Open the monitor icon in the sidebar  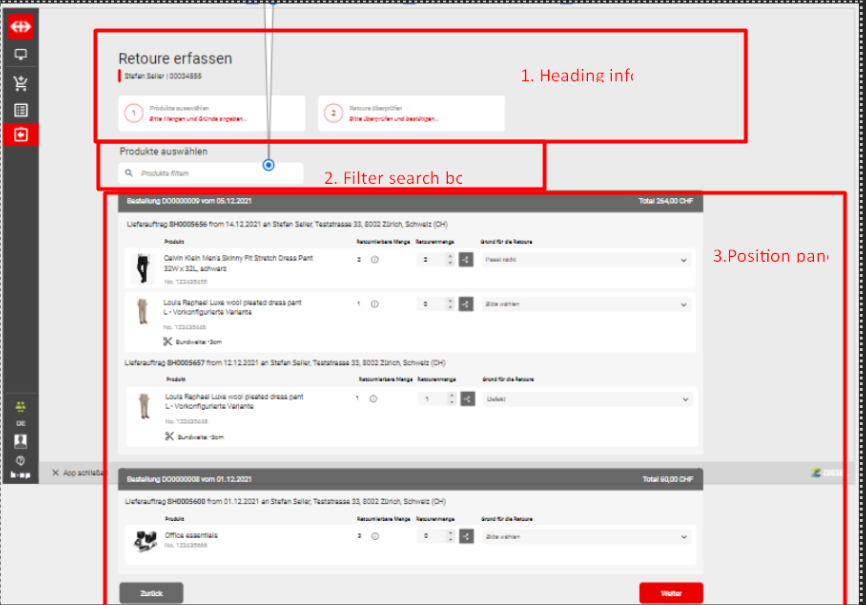click(20, 55)
